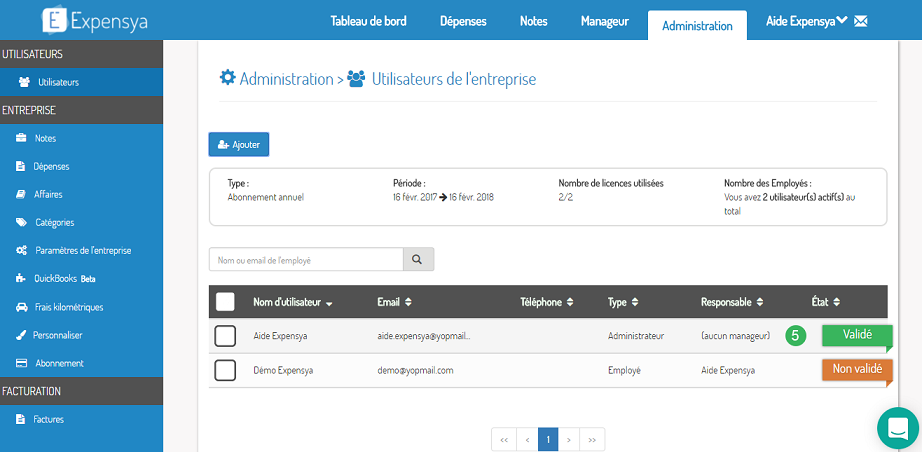
Task: Click the search magnifier button
Action: [418, 259]
